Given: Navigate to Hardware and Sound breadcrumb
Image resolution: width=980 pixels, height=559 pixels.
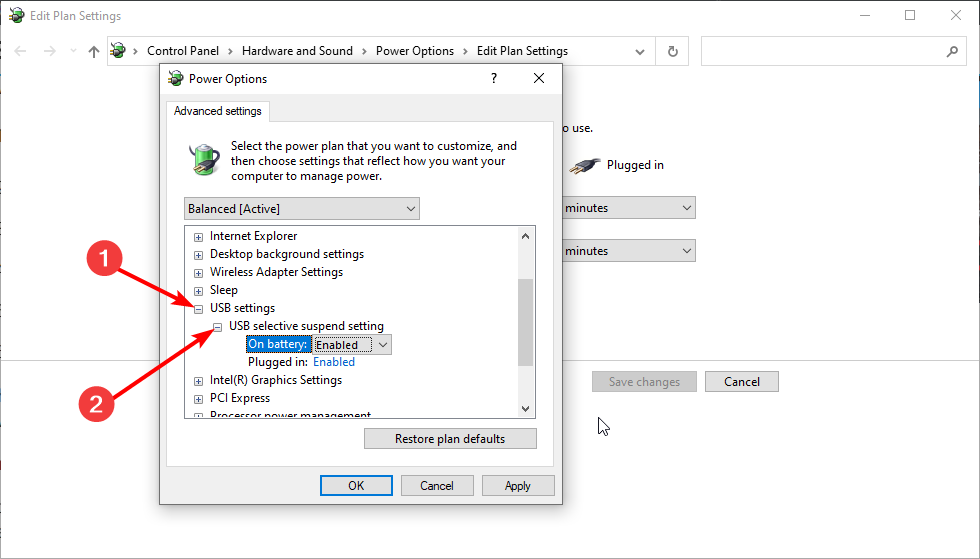Looking at the screenshot, I should 297,51.
